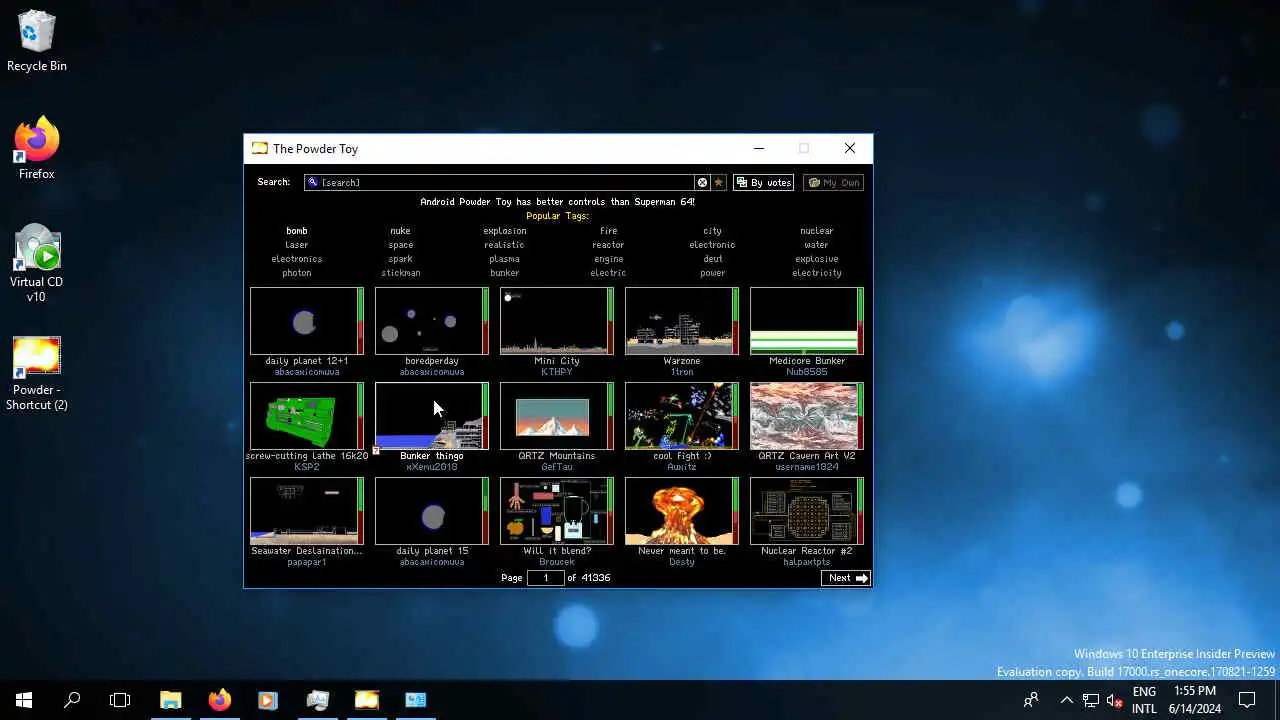Select the city tag
The image size is (1280, 720).
[x=712, y=231]
